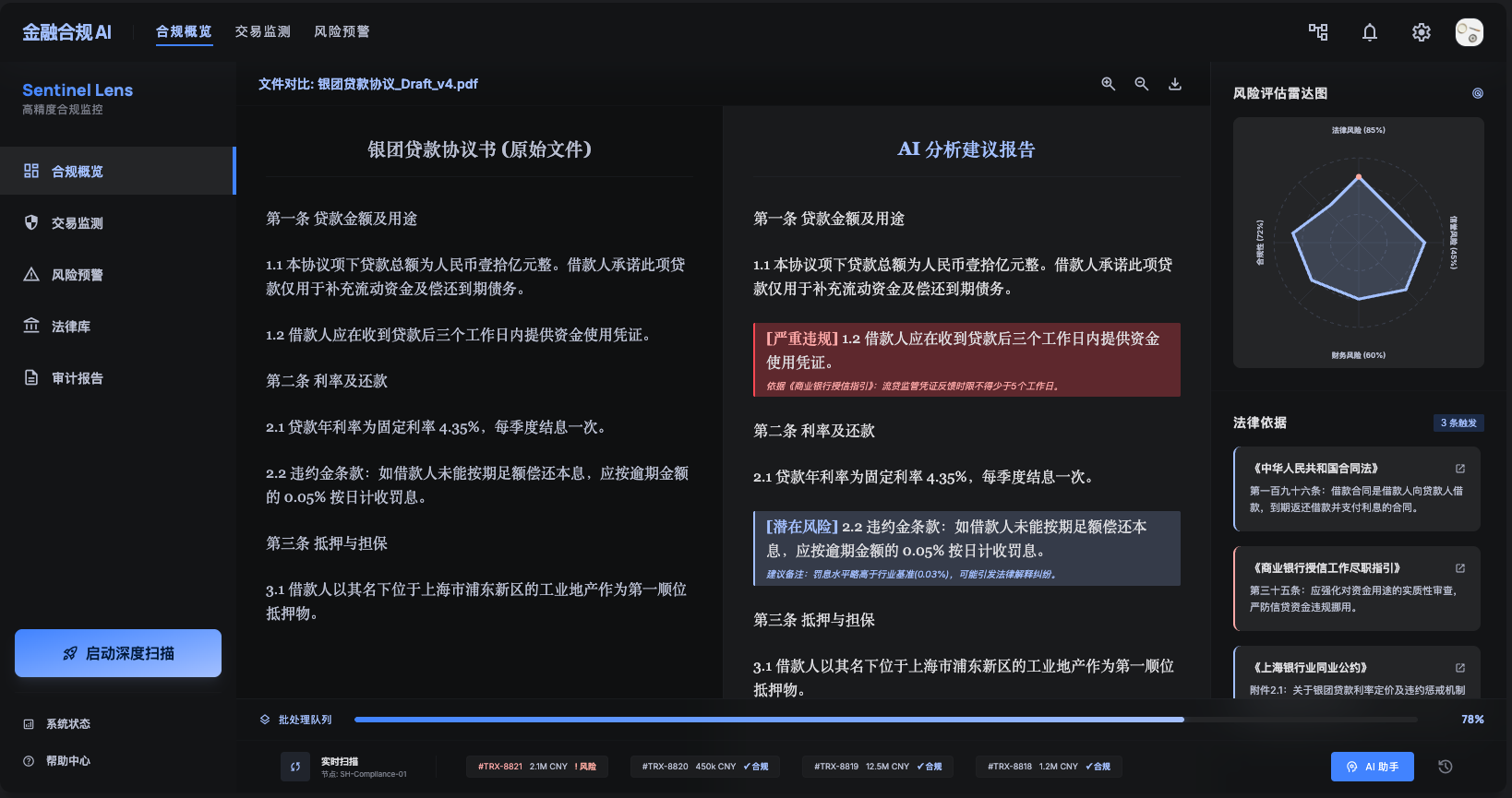The width and height of the screenshot is (1512, 798).
Task: Select the #TRX-8821 risk transaction chip
Action: tap(536, 767)
